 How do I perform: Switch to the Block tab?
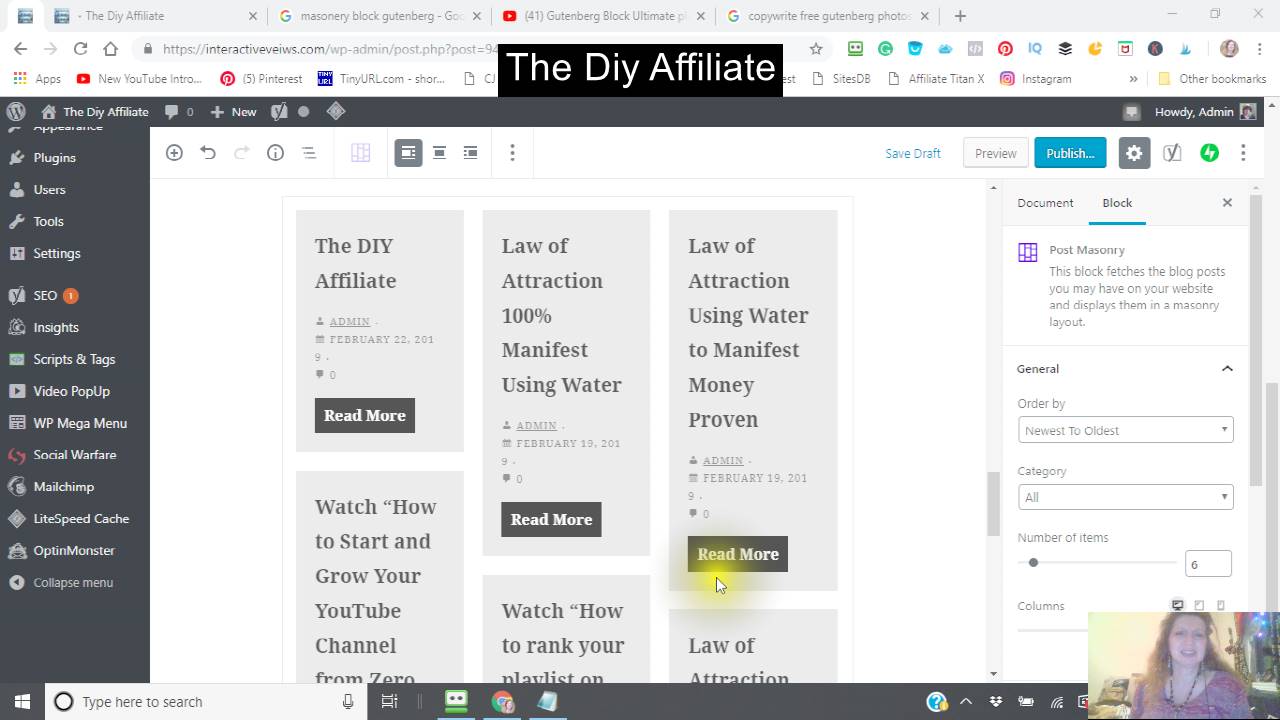tap(1117, 203)
